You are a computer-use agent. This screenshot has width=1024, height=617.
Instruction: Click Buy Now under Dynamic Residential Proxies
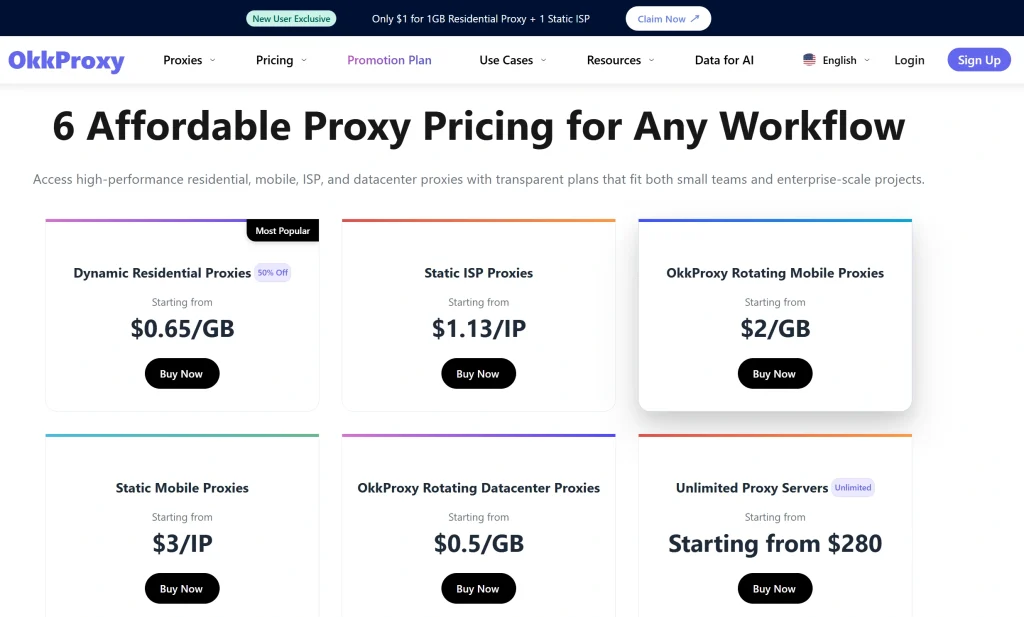(181, 373)
